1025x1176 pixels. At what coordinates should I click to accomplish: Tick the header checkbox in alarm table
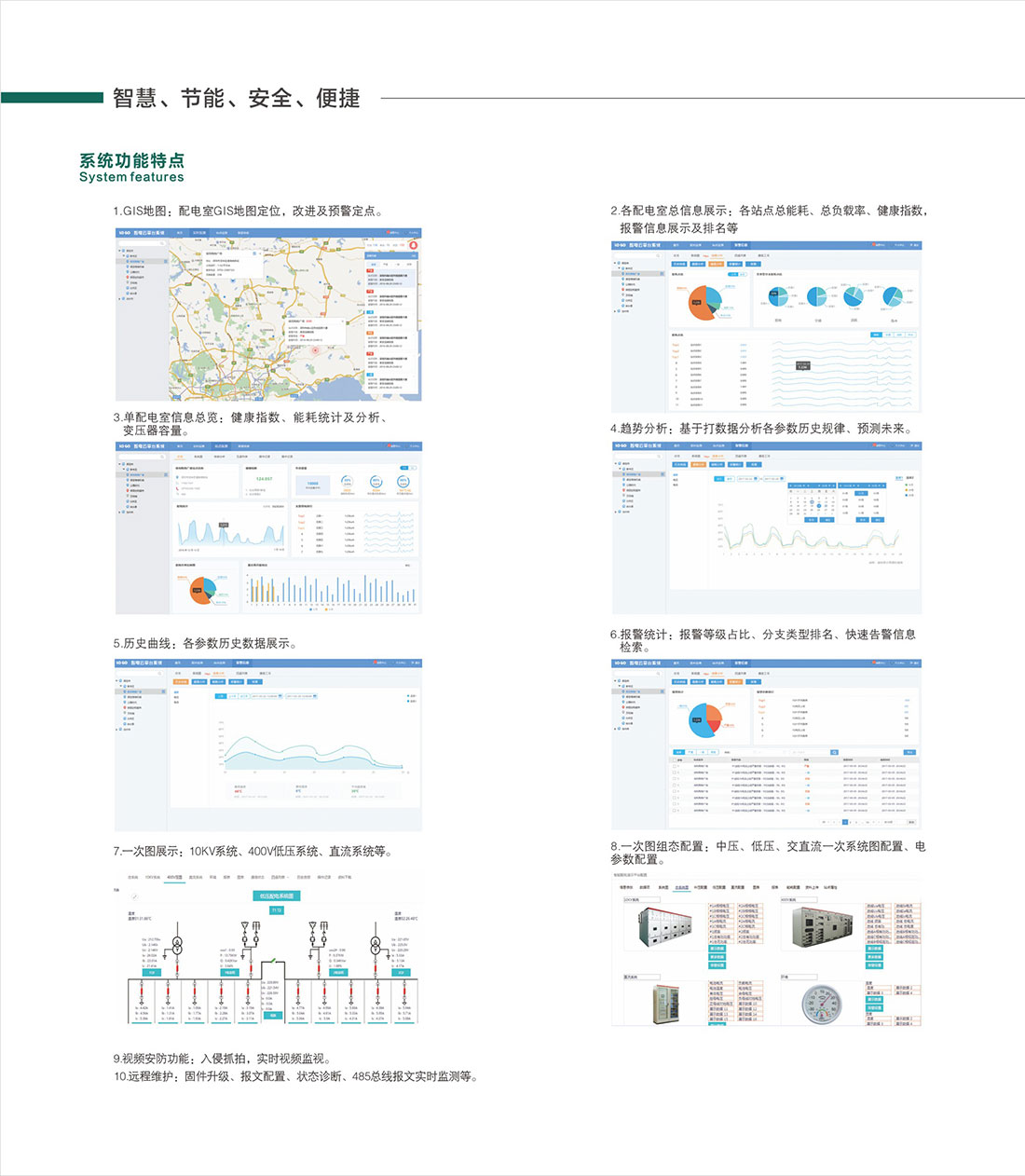[x=676, y=759]
